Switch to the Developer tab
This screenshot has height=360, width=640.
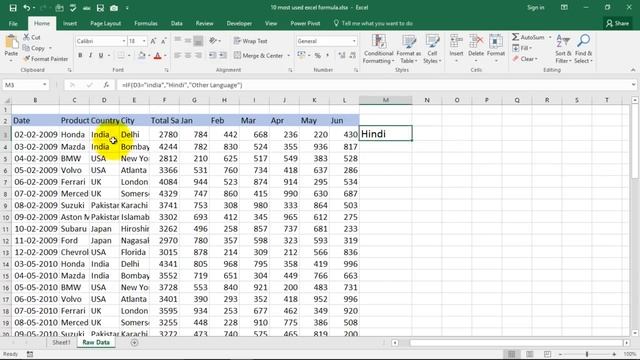click(x=239, y=24)
